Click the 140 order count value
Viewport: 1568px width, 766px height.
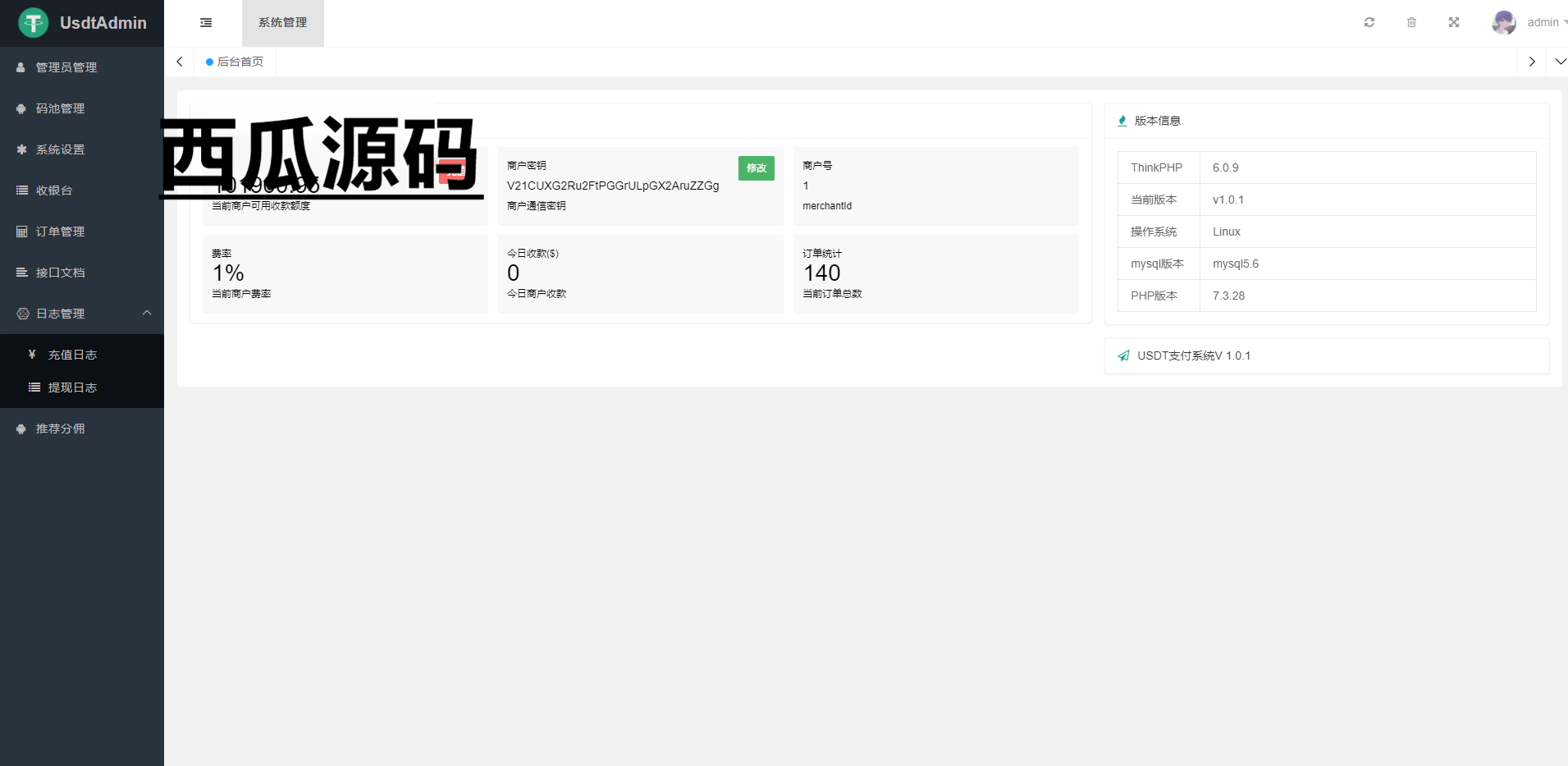pos(822,273)
